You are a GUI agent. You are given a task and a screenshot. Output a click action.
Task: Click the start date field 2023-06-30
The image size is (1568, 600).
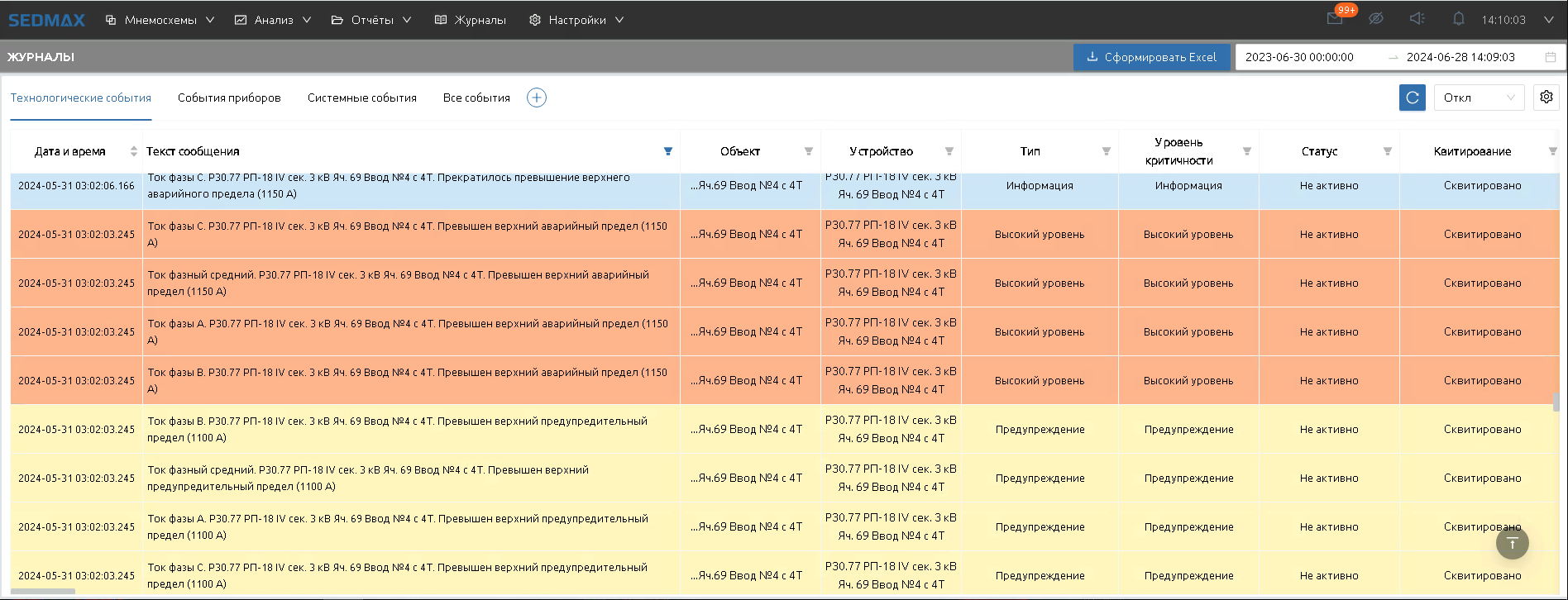(x=1299, y=57)
